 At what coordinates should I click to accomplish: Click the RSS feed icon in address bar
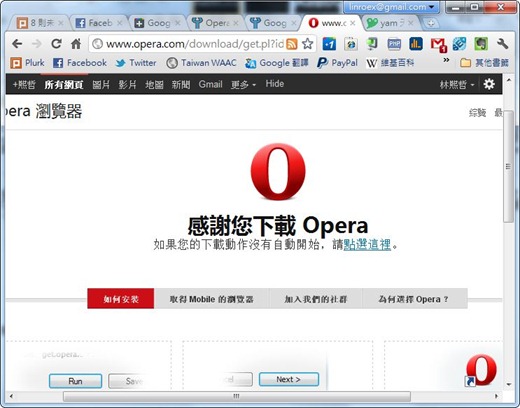pyautogui.click(x=292, y=44)
